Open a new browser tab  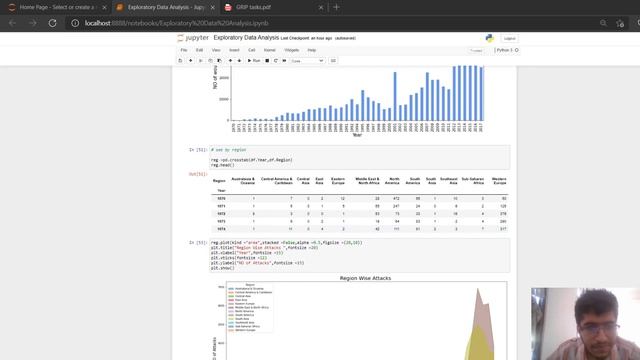coord(336,7)
